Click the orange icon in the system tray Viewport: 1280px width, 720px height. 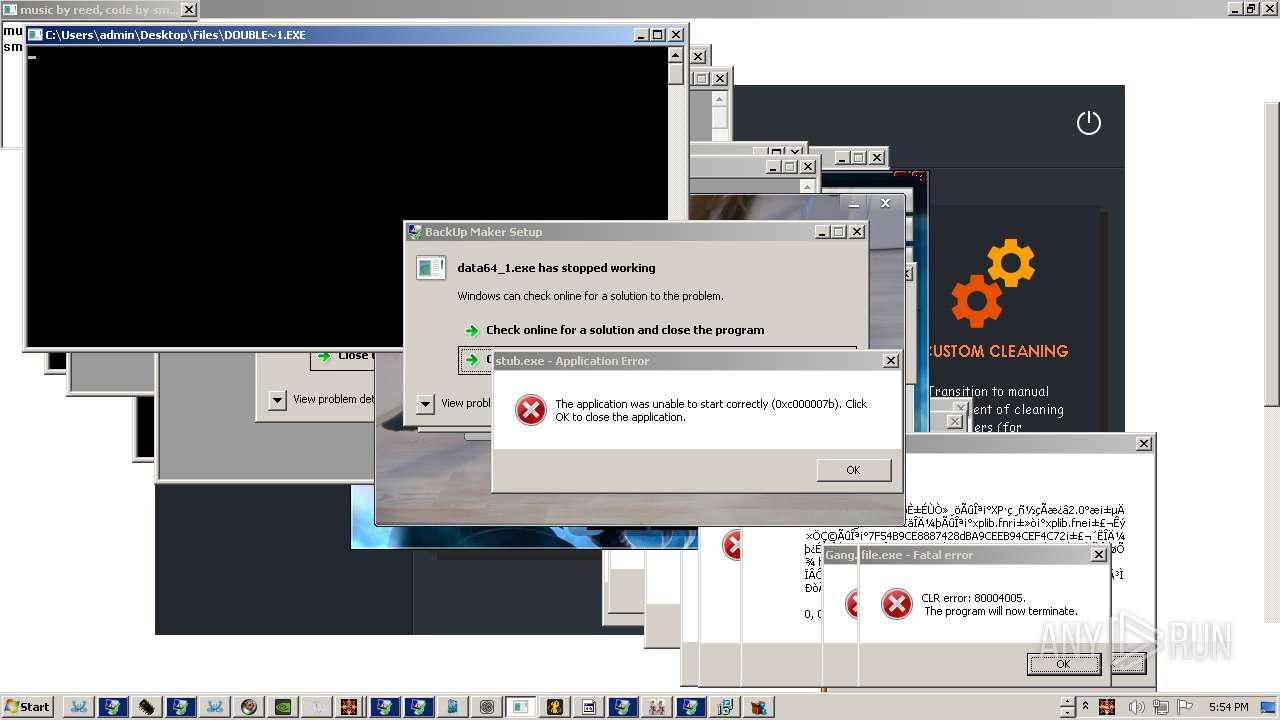1107,707
